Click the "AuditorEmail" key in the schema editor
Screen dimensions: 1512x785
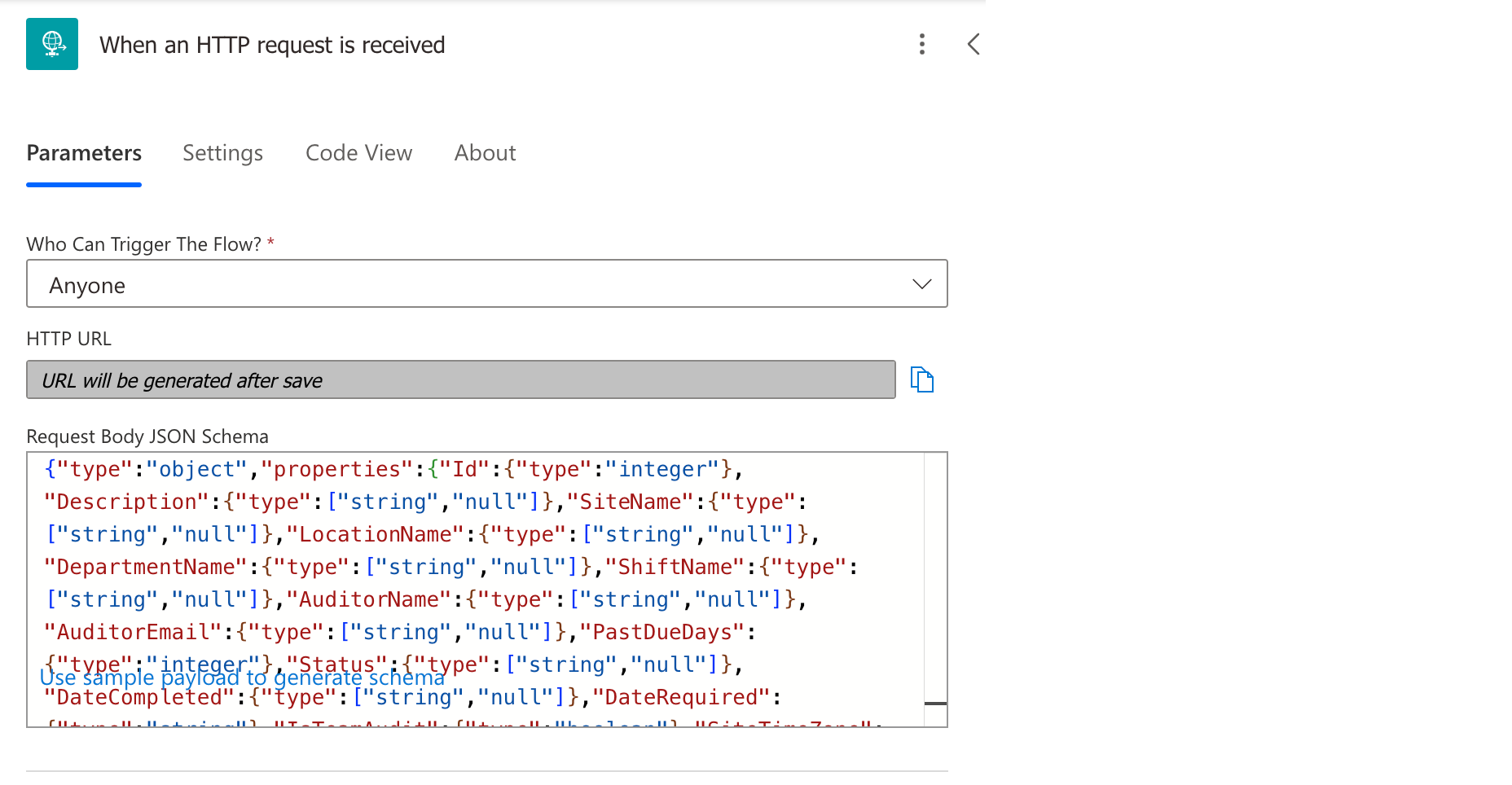(x=132, y=633)
